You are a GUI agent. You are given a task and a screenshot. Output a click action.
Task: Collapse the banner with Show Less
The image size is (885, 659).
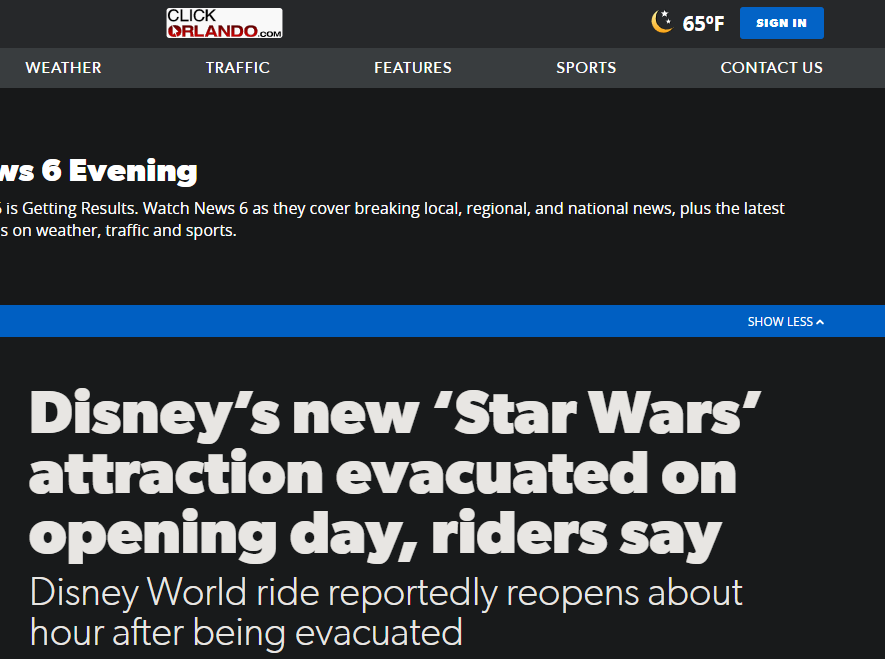click(x=780, y=322)
